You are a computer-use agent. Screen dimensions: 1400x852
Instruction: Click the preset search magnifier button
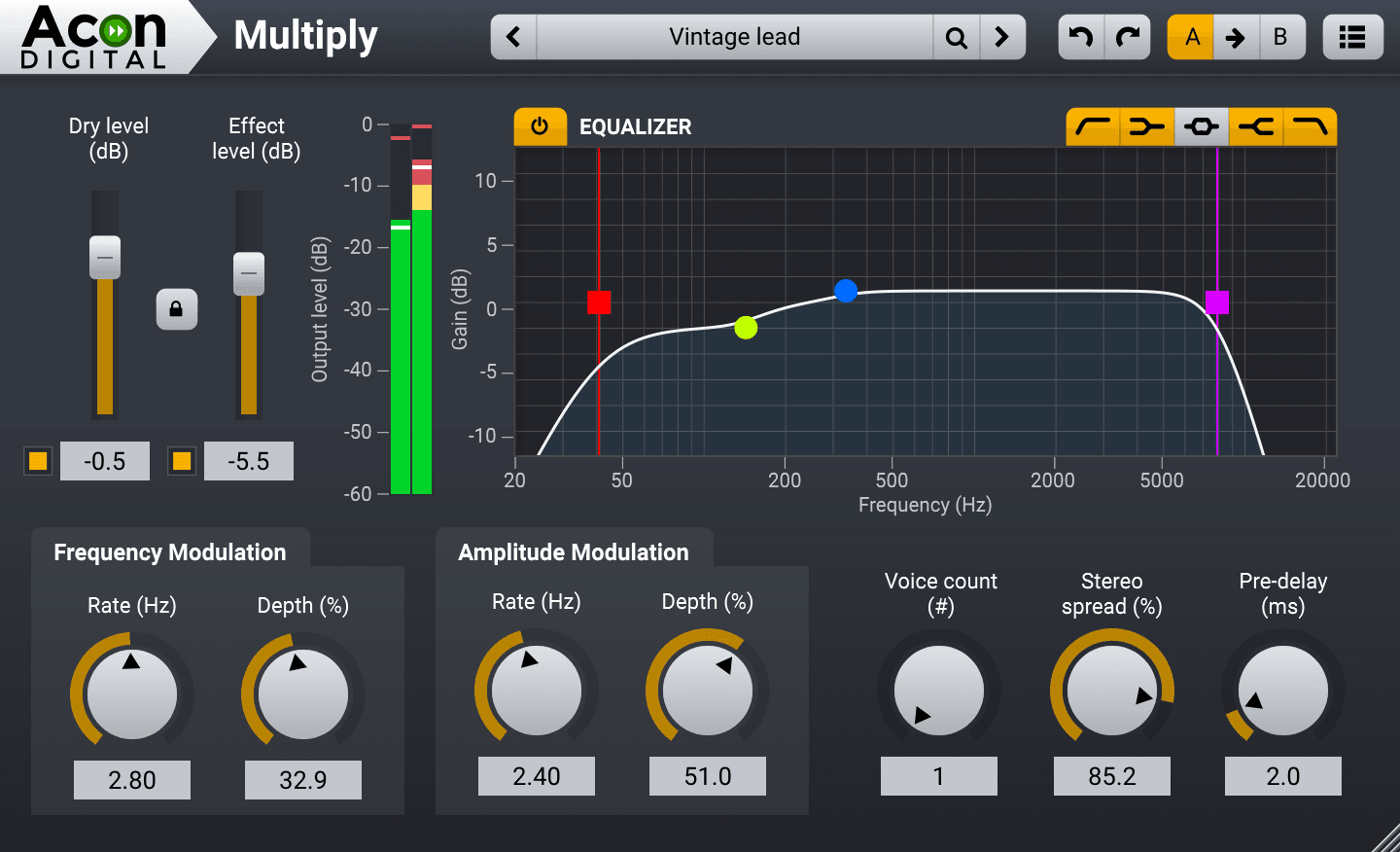point(956,36)
